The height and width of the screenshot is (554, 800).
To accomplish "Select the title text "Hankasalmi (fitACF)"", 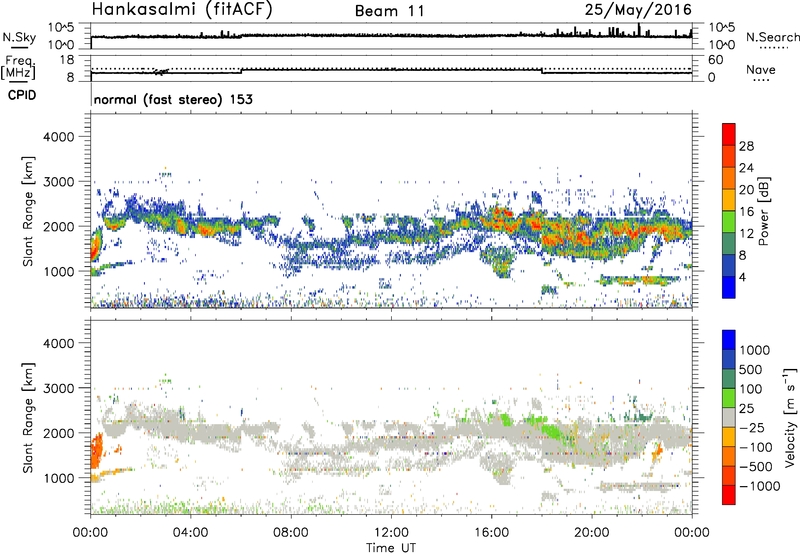I will click(182, 9).
